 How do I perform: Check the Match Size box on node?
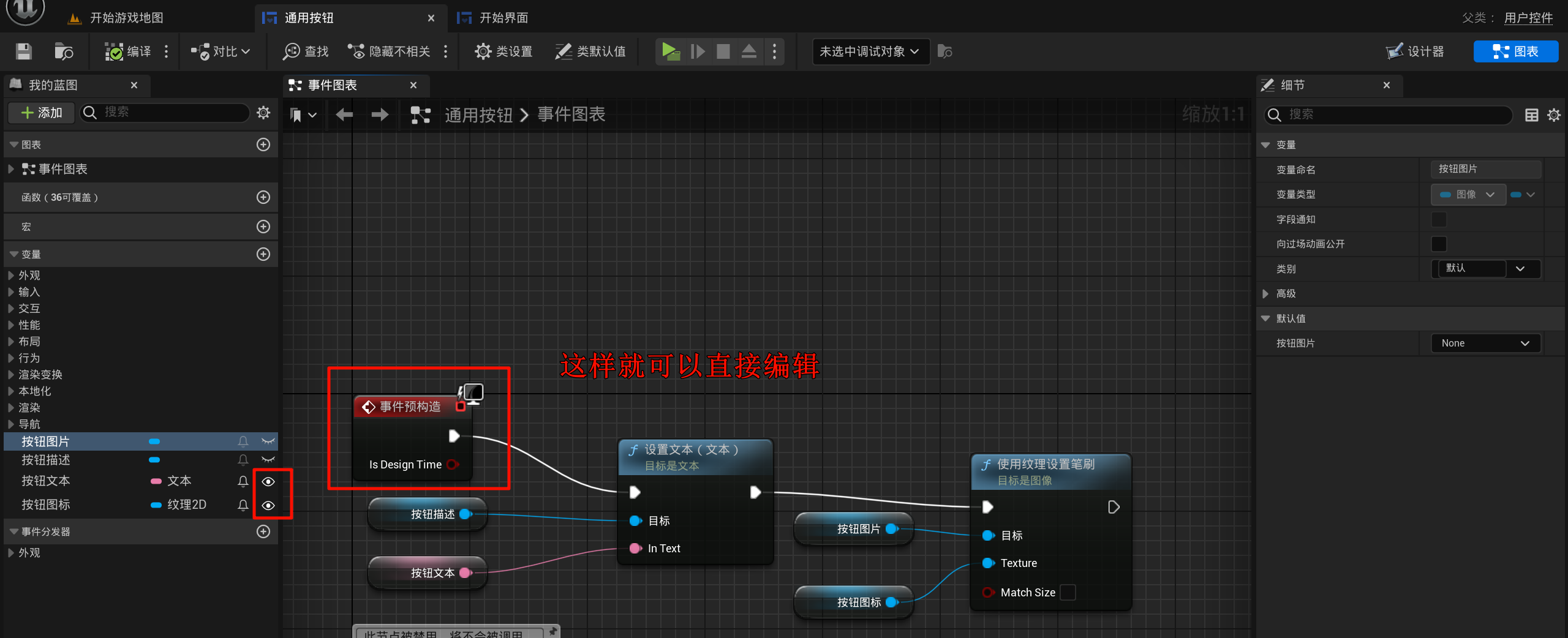(x=1068, y=593)
